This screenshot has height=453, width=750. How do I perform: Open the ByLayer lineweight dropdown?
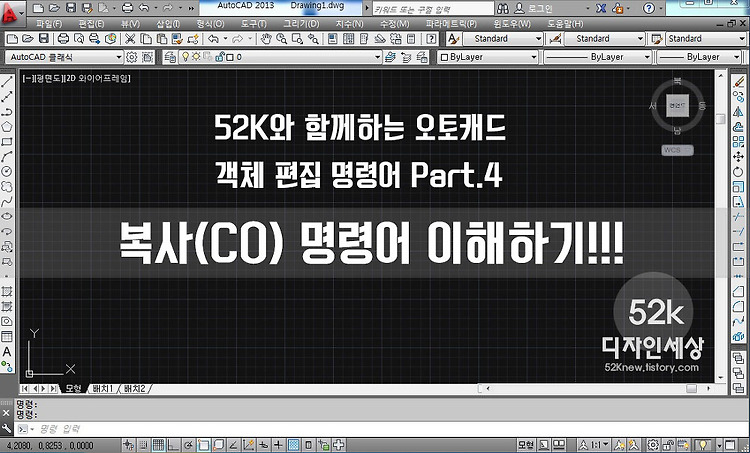tap(699, 57)
